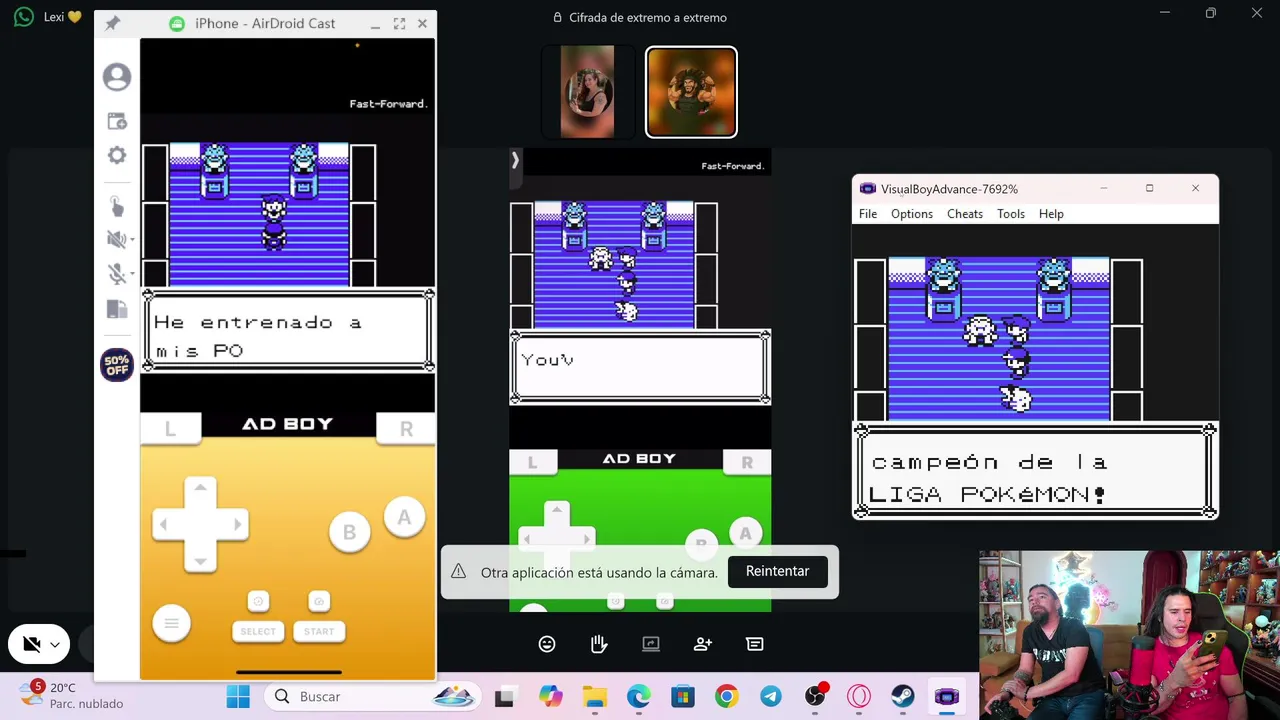The image size is (1280, 720).
Task: Tap the R shoulder button on yellow emulator
Action: coord(406,429)
